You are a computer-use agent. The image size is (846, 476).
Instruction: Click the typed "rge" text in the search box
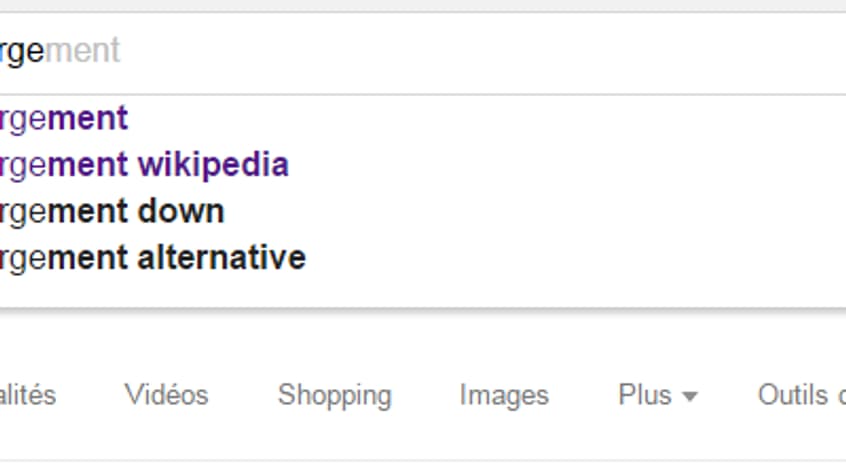pos(22,51)
